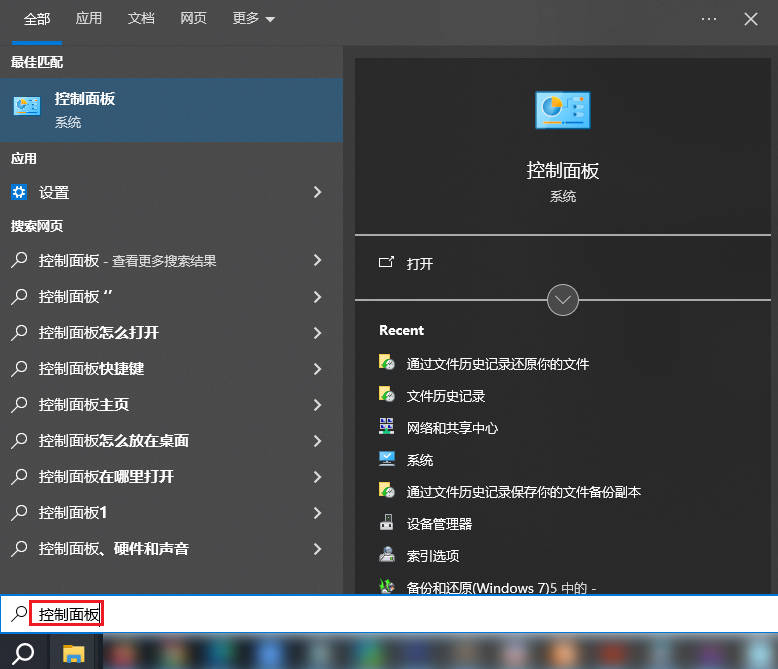Expand arrow for 控制面板主页

318,405
